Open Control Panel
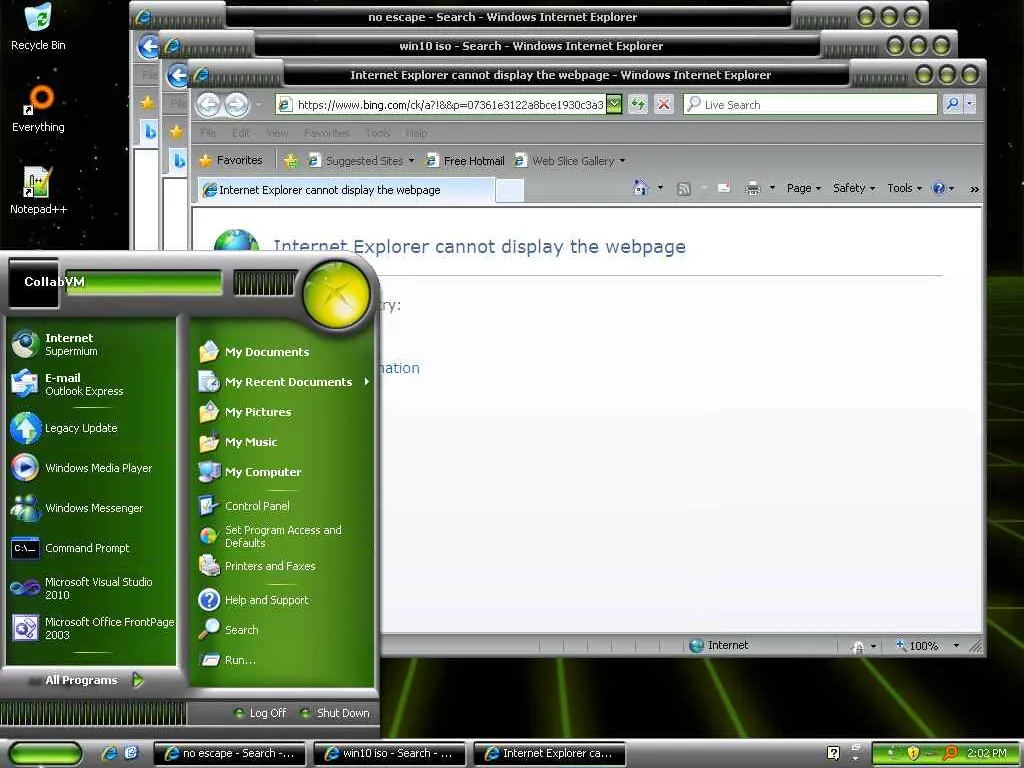The image size is (1024, 768). coord(283,505)
